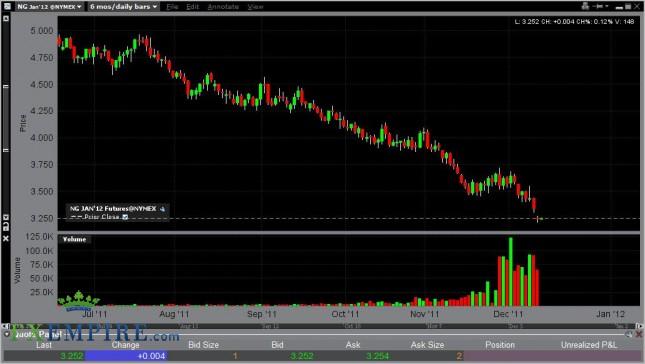645x364 pixels.
Task: Click the Unrealized P&L column header
Action: 589,345
